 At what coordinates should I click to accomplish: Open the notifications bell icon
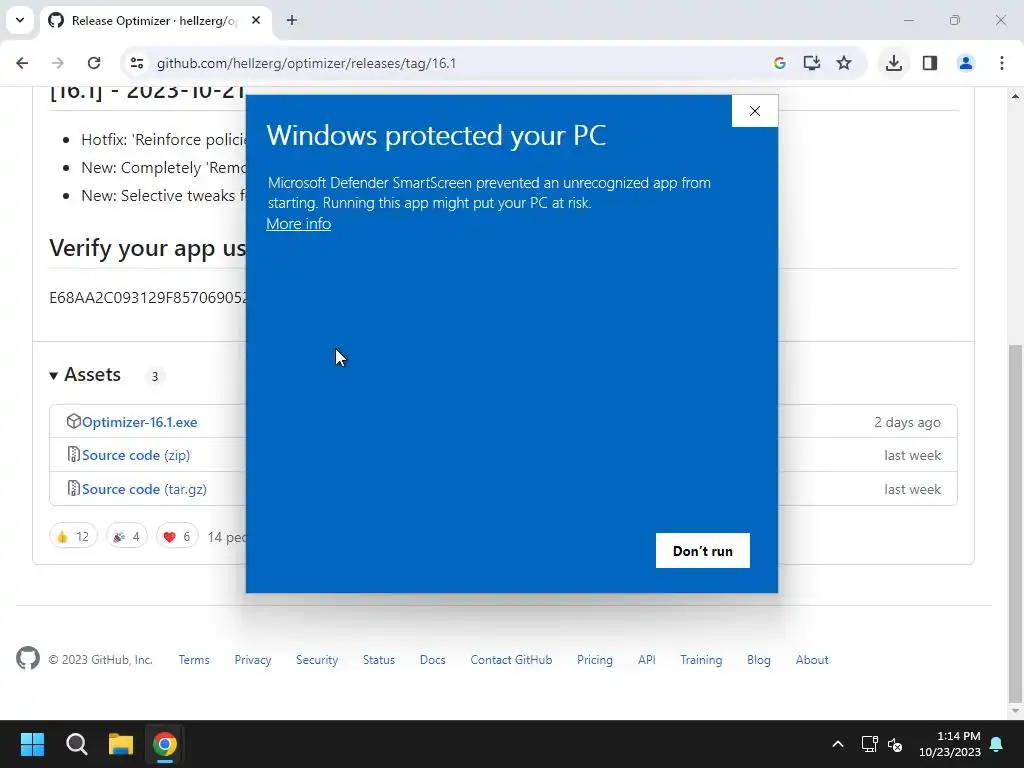point(997,744)
